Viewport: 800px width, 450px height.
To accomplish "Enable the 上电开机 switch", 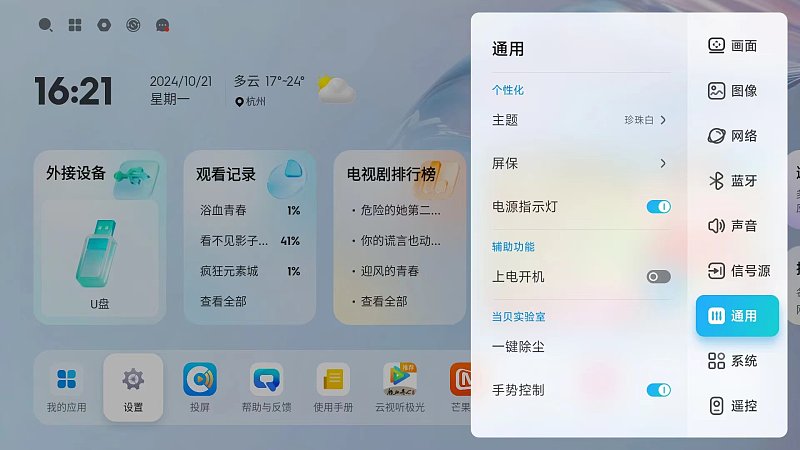I will 659,277.
